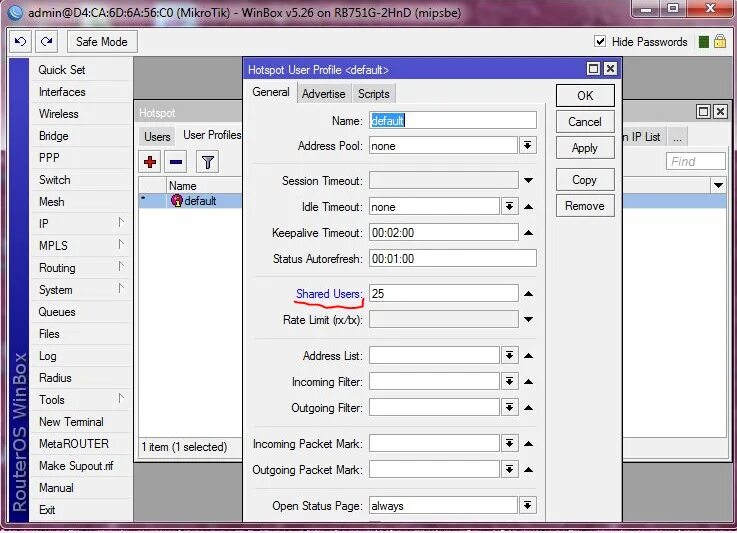Expand the IP submenu

[x=80, y=224]
